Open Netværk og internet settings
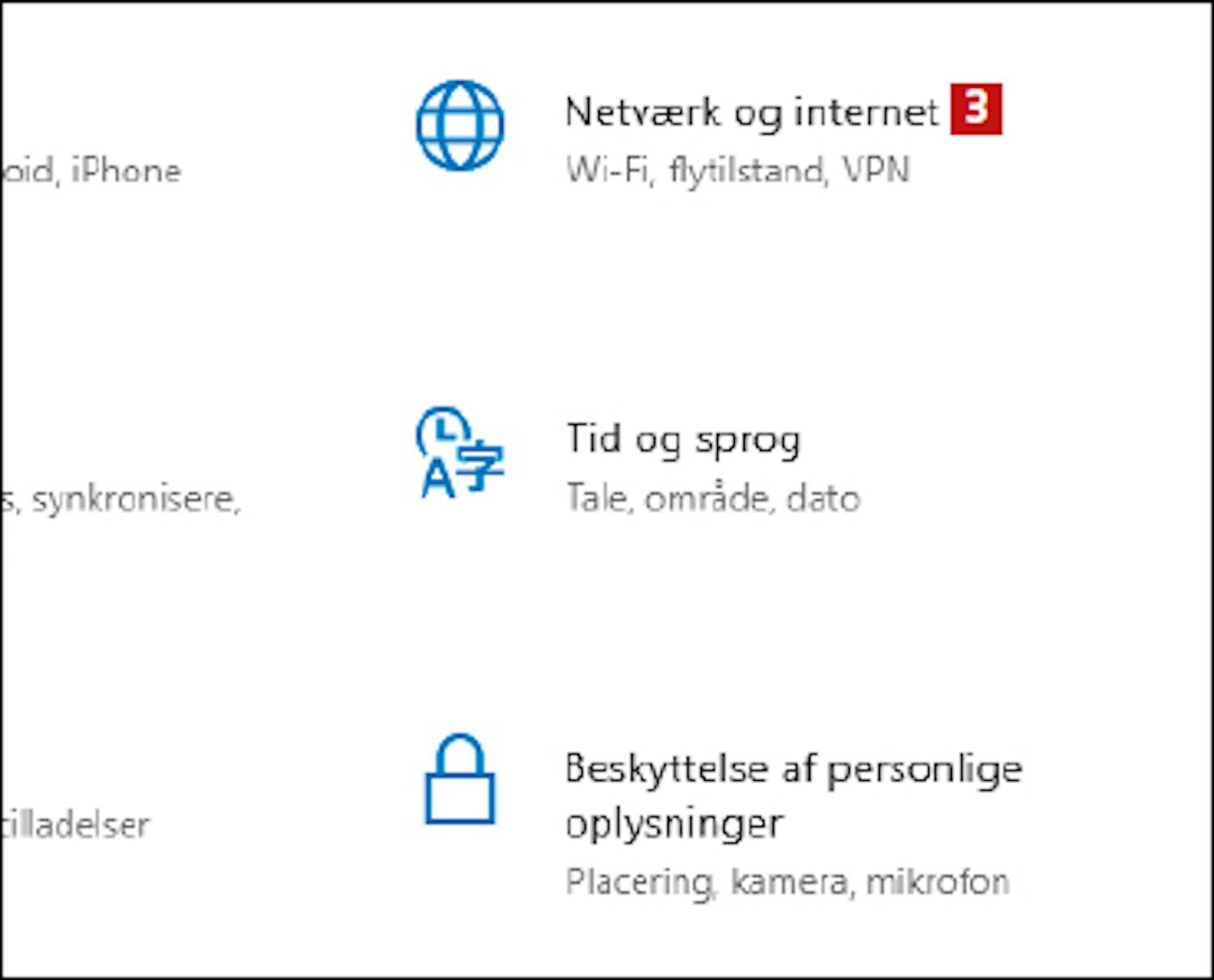The width and height of the screenshot is (1214, 980). (x=752, y=112)
